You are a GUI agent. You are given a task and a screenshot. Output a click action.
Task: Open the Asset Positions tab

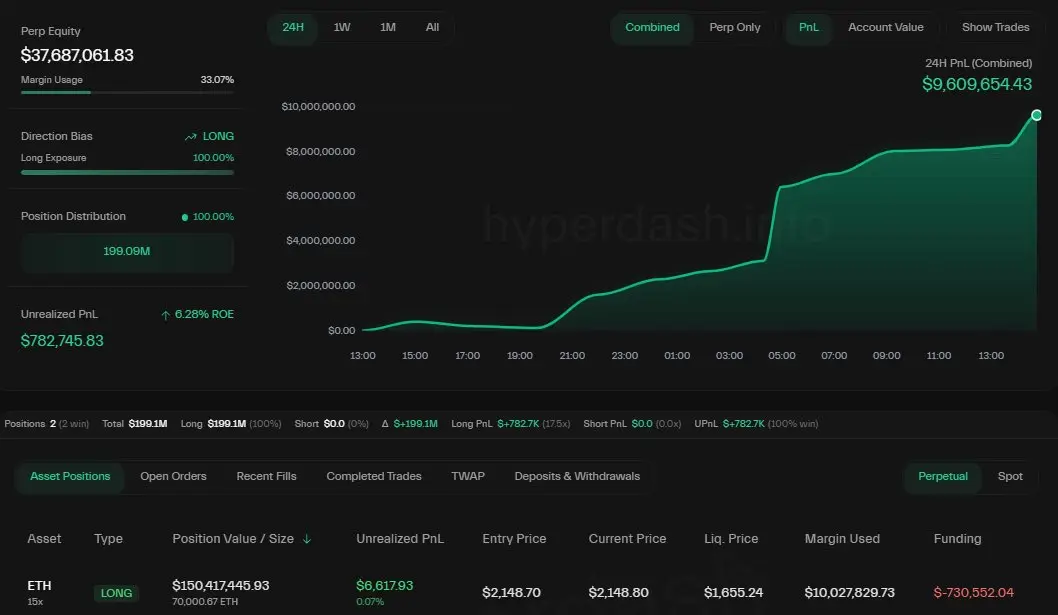point(69,477)
